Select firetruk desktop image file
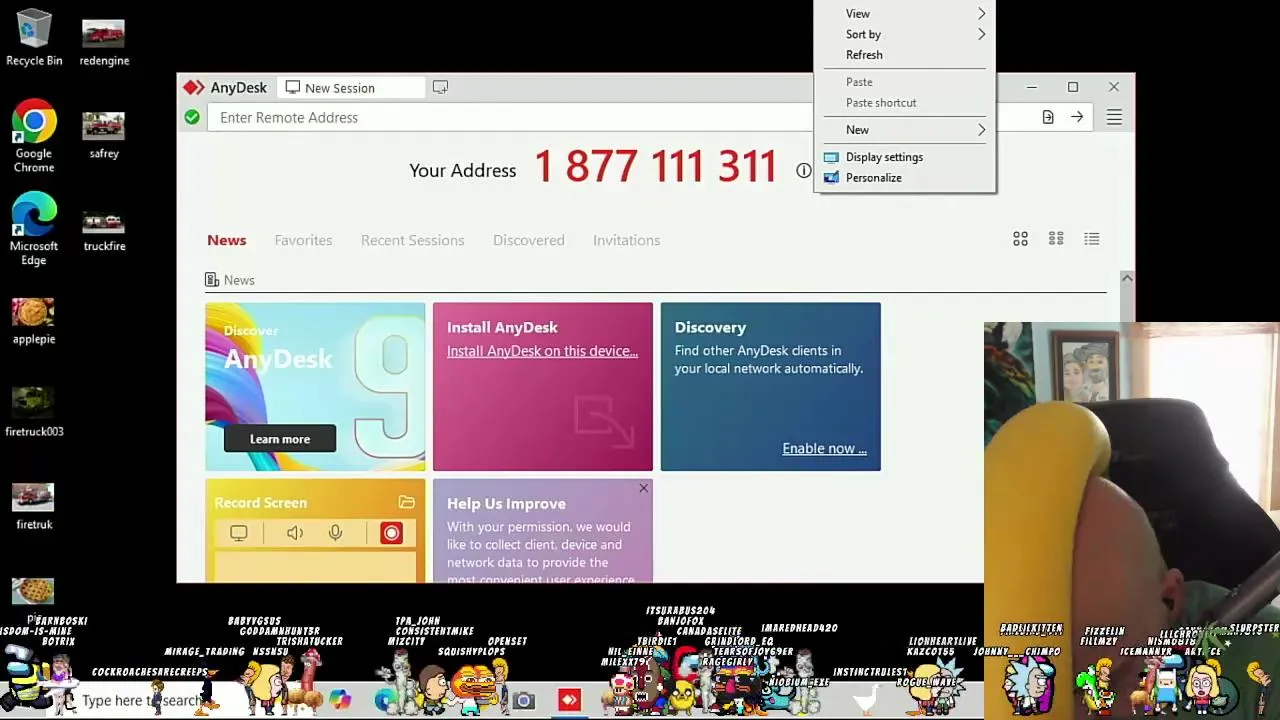1280x720 pixels. pos(34,507)
